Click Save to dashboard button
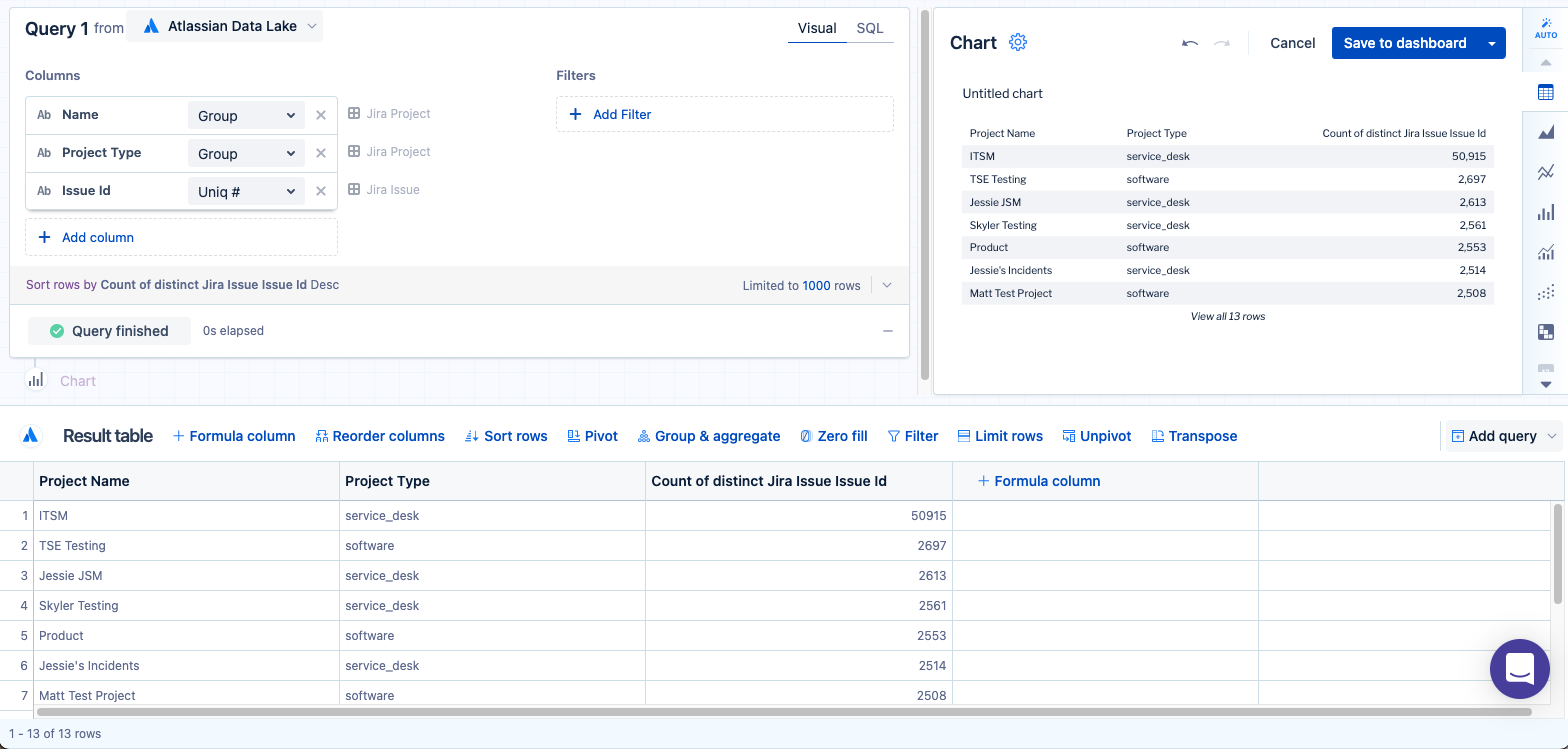 point(1405,43)
